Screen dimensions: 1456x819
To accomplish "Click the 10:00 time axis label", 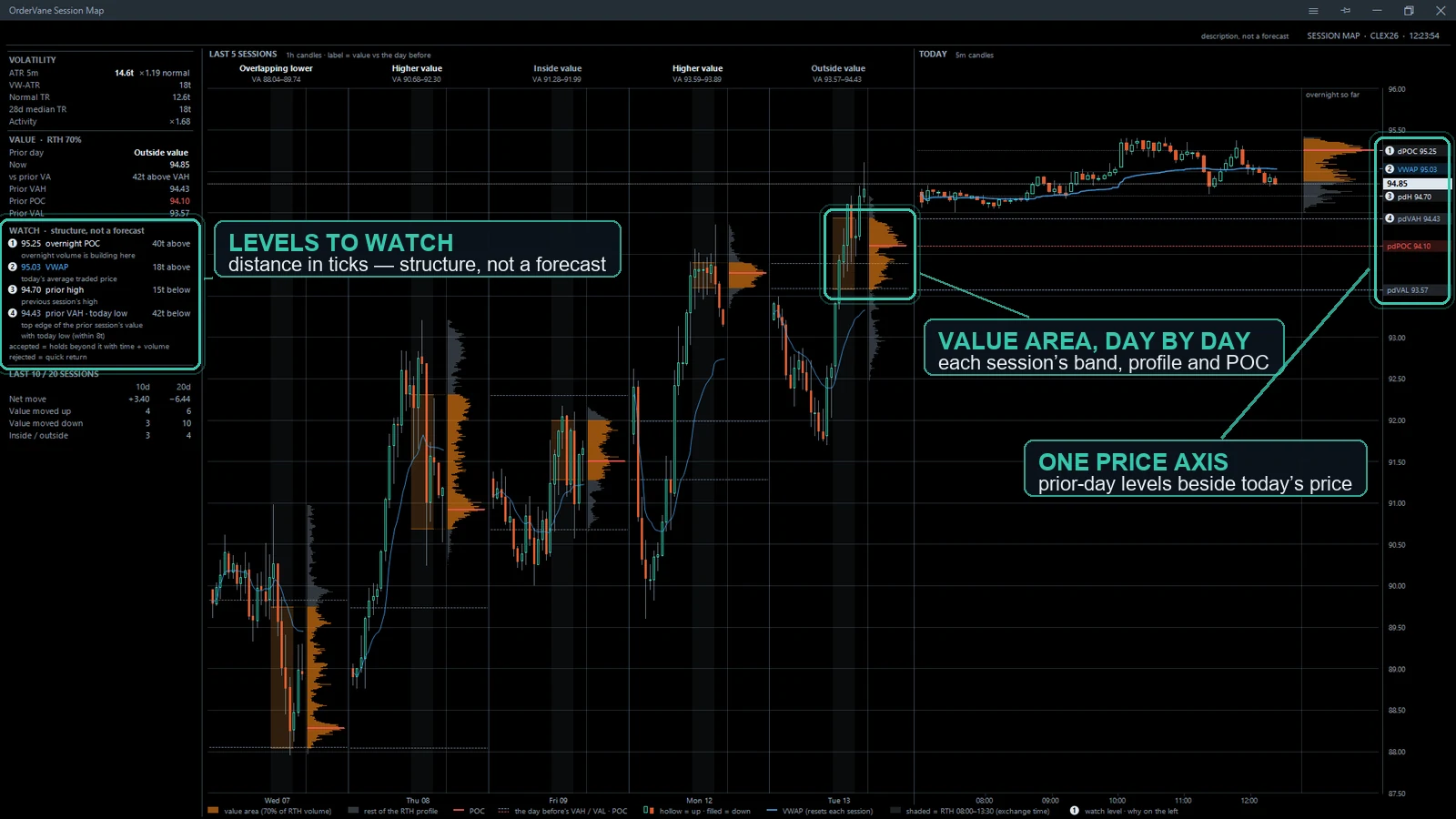I will [1117, 801].
